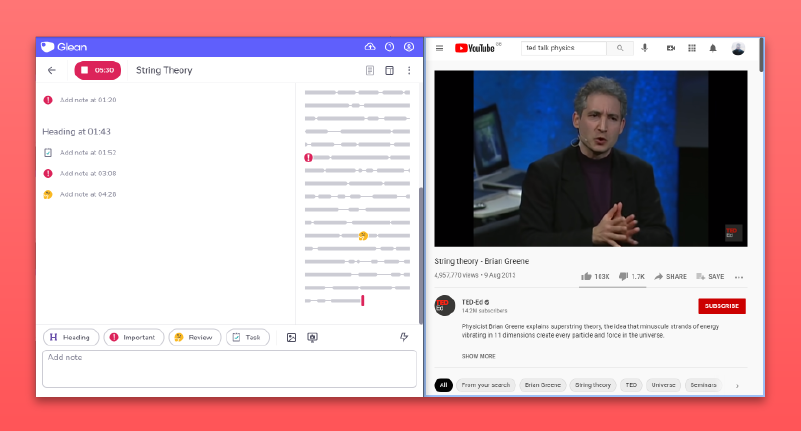
Task: Open the Glean help icon
Action: tap(390, 47)
